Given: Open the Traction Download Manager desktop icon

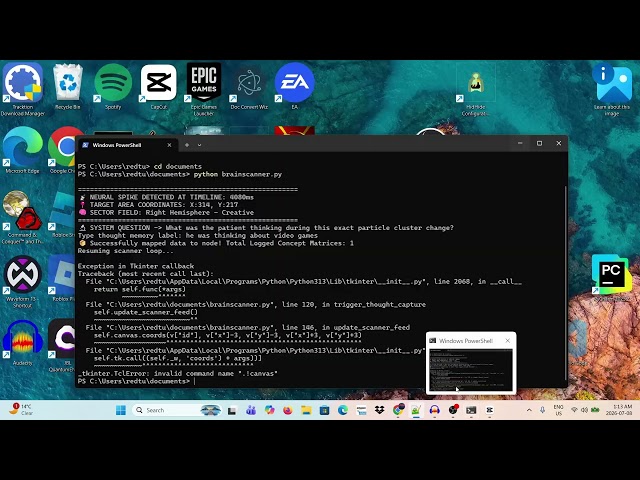Looking at the screenshot, I should (23, 89).
